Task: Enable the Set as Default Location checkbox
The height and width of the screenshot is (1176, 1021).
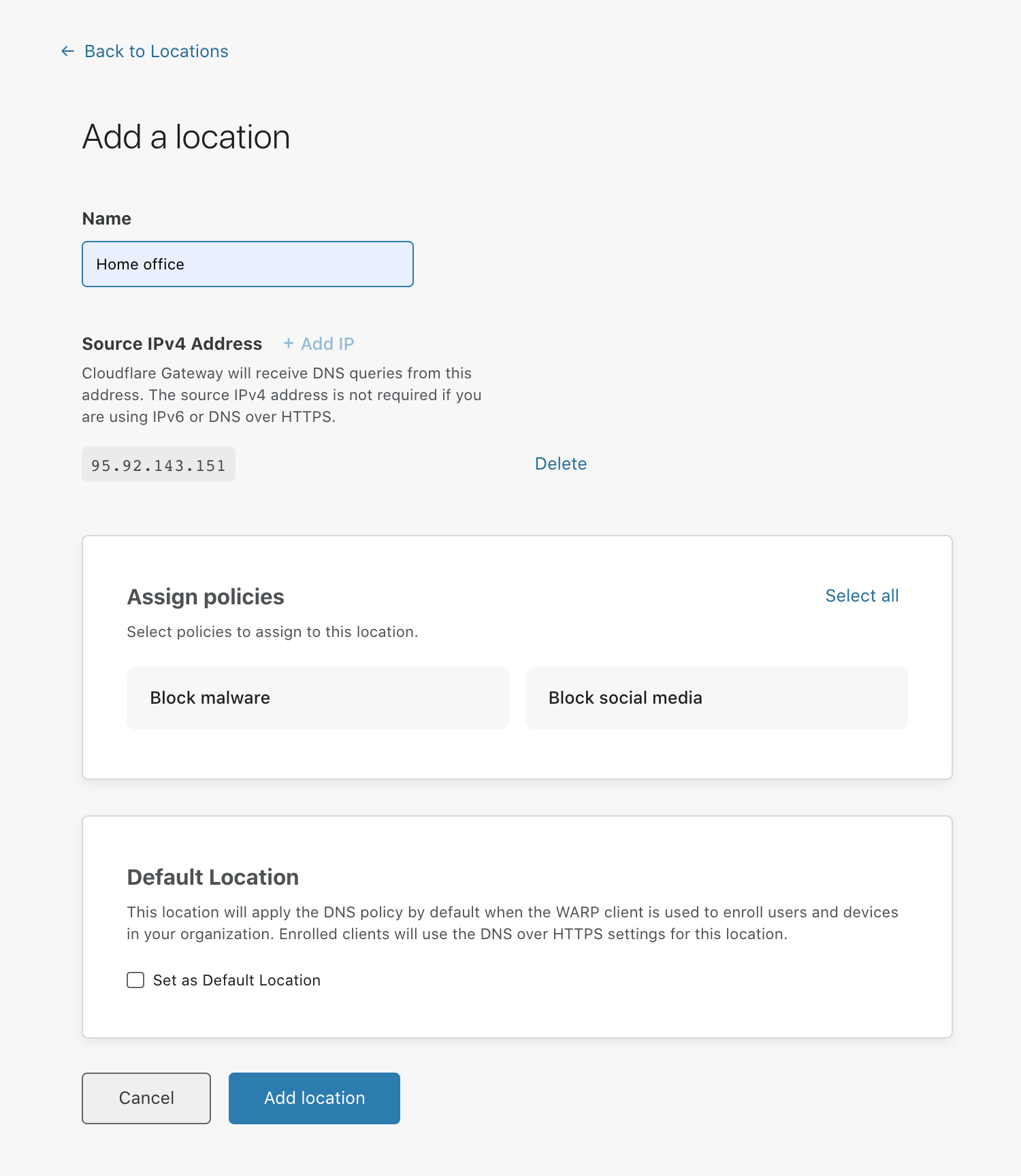Action: 135,980
